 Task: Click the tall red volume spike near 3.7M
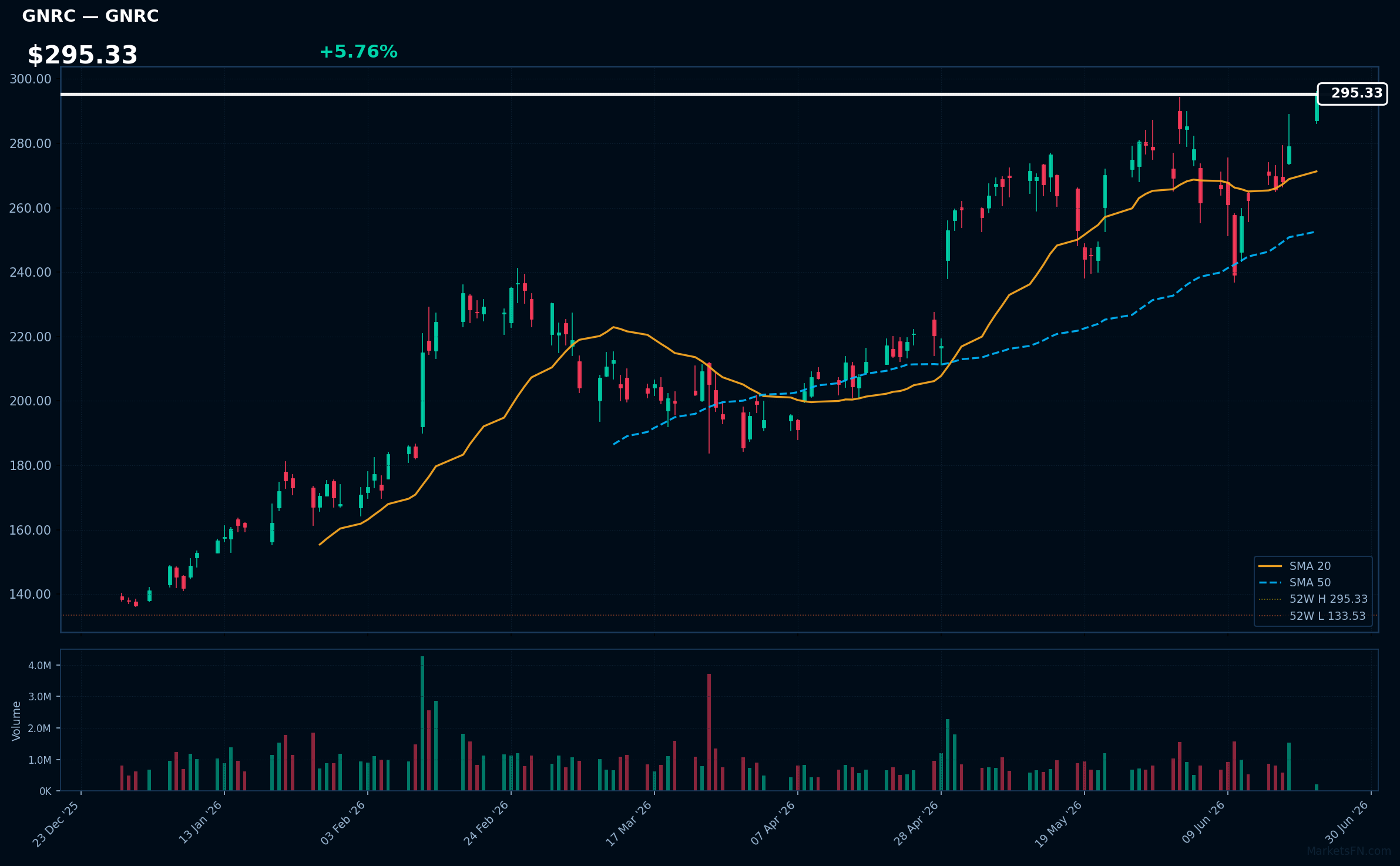tap(709, 732)
